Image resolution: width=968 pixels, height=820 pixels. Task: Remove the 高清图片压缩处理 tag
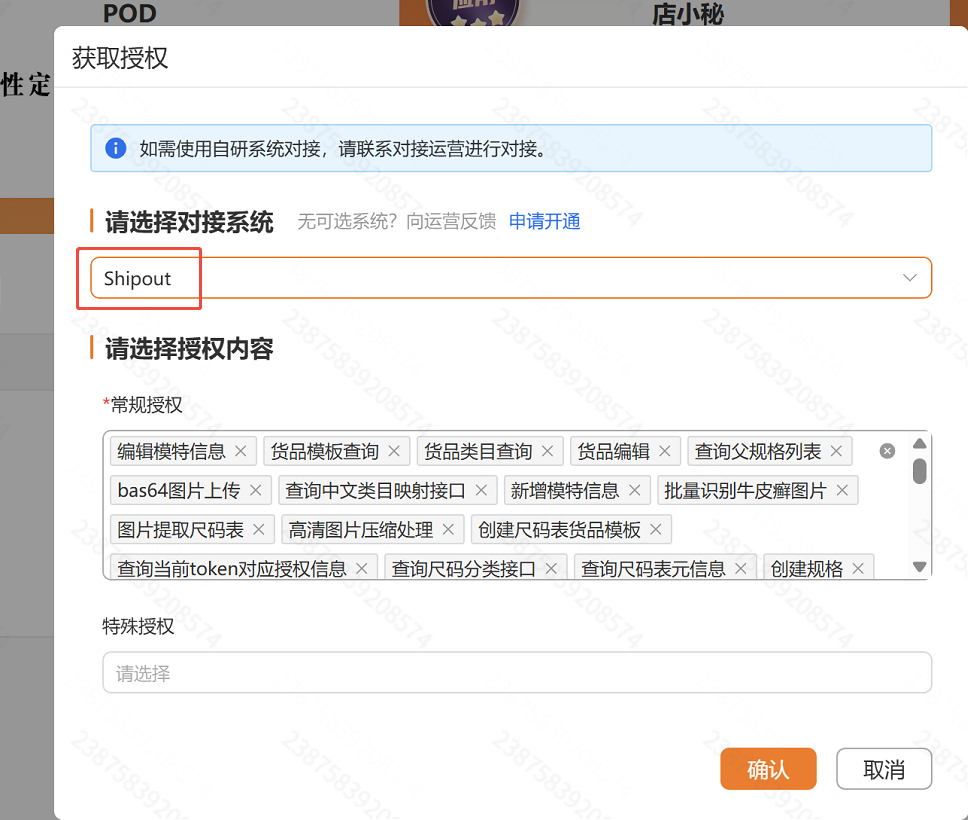tap(448, 530)
